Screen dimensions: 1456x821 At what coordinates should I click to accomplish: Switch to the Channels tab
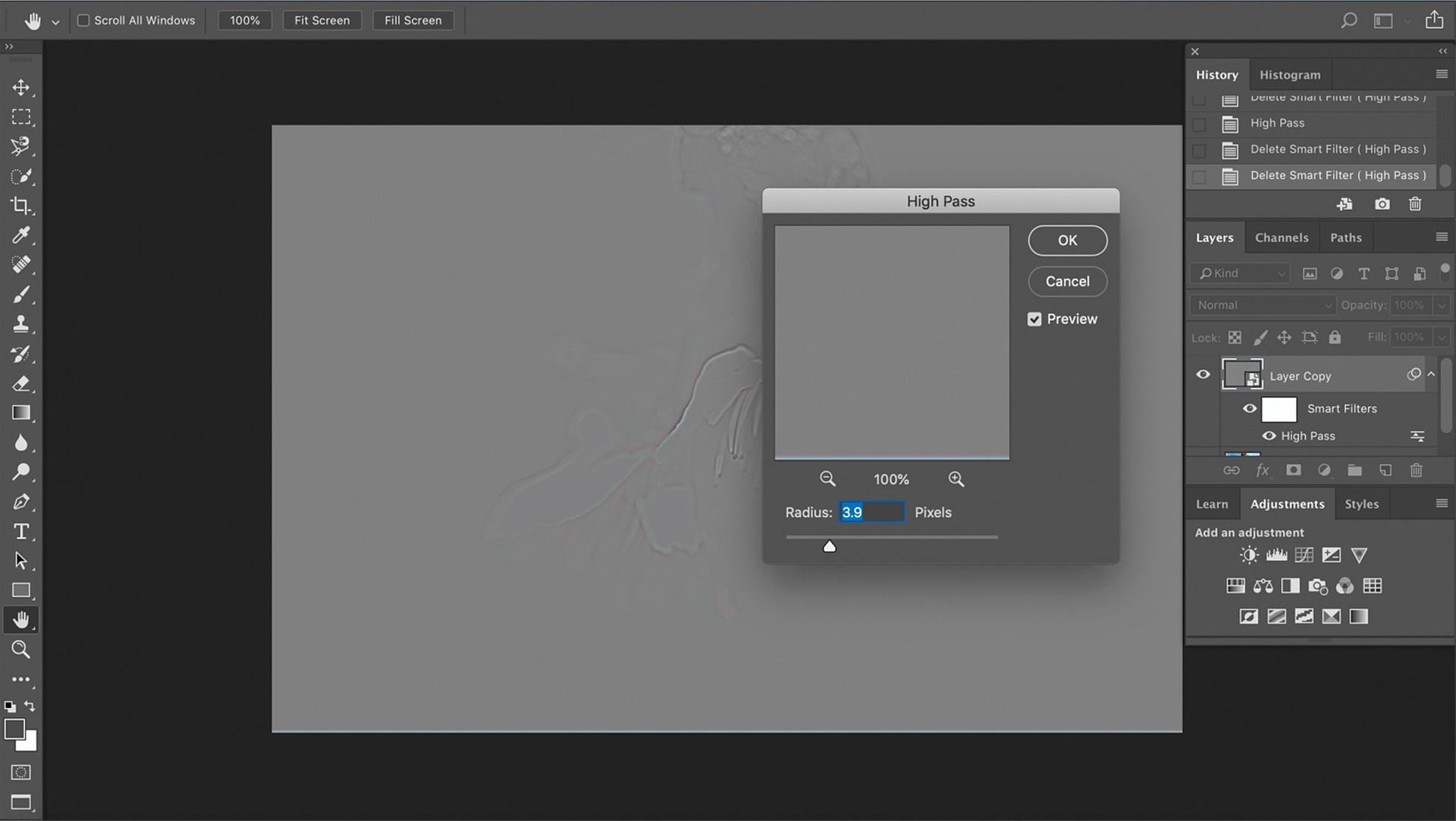1282,237
